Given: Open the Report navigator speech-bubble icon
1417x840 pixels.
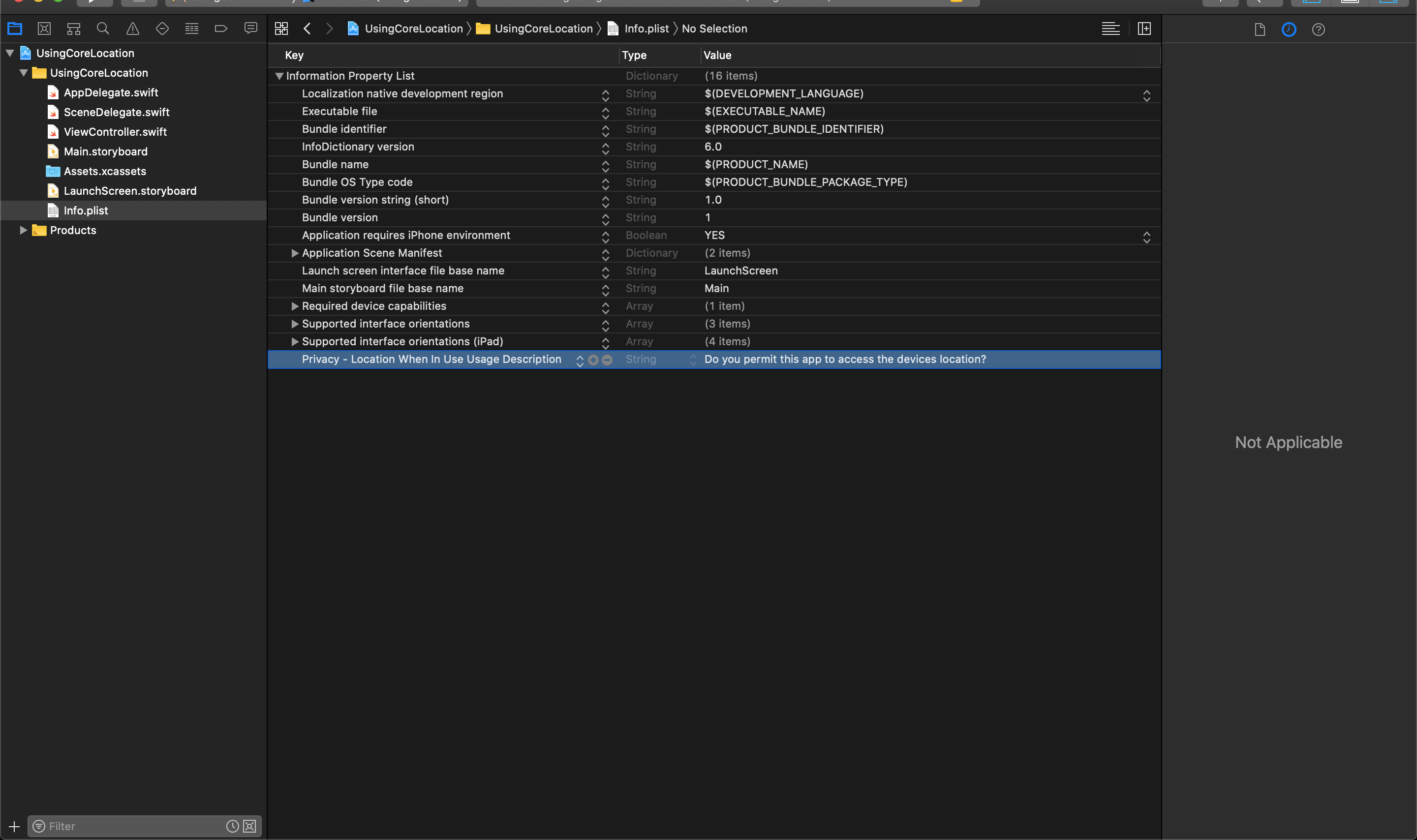Looking at the screenshot, I should click(x=251, y=29).
